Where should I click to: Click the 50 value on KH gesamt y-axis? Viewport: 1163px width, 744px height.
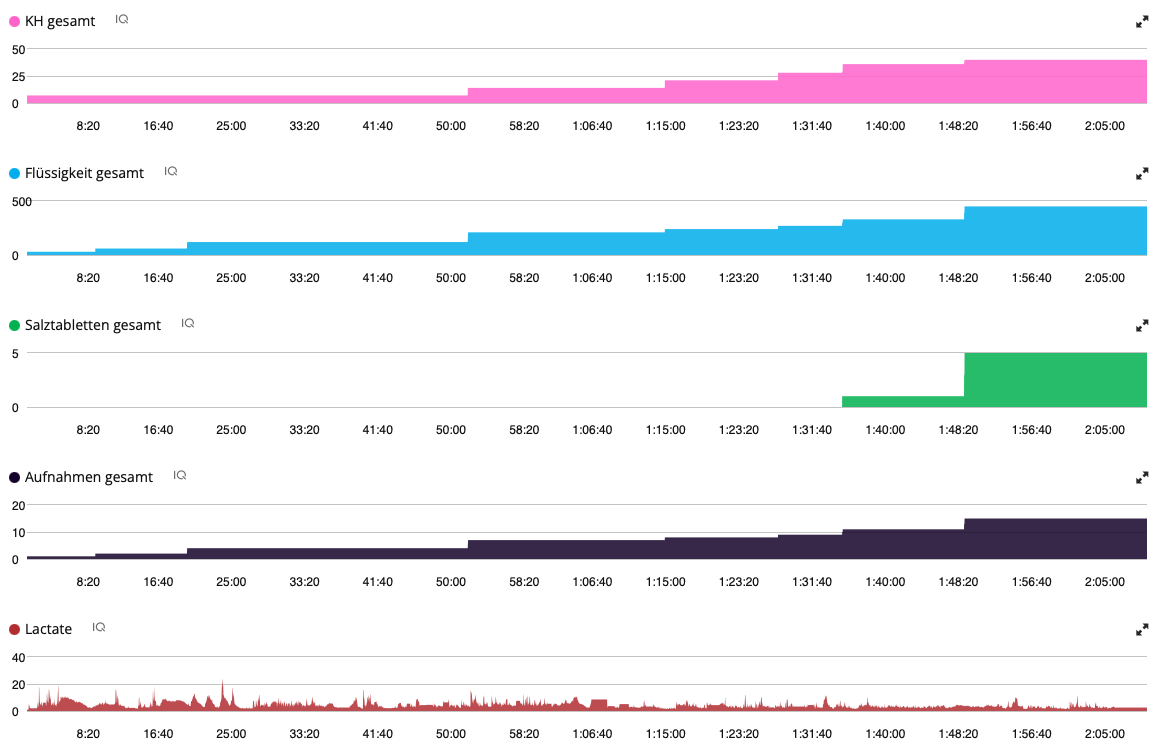[19, 50]
